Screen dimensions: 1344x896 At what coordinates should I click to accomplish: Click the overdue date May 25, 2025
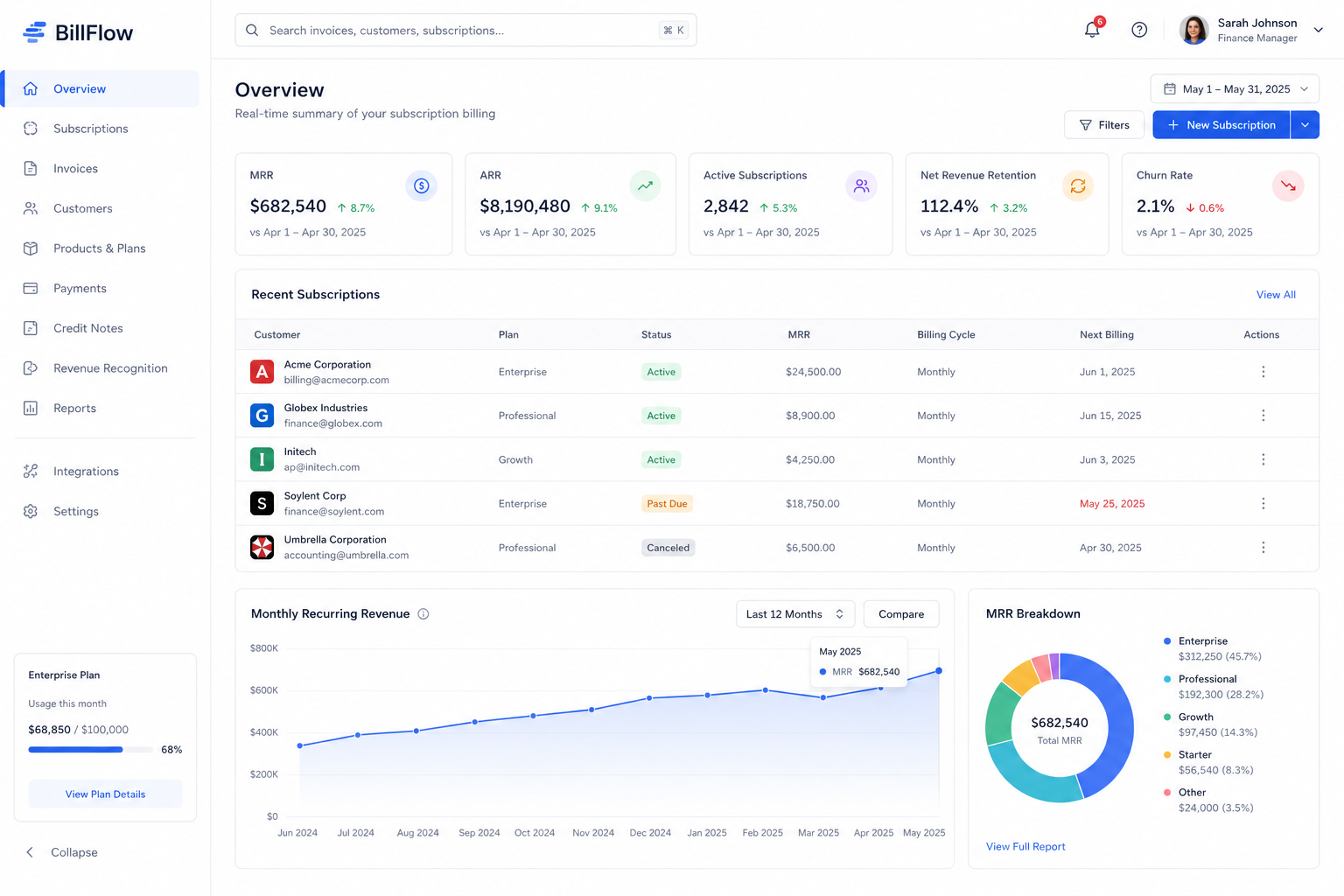1112,504
